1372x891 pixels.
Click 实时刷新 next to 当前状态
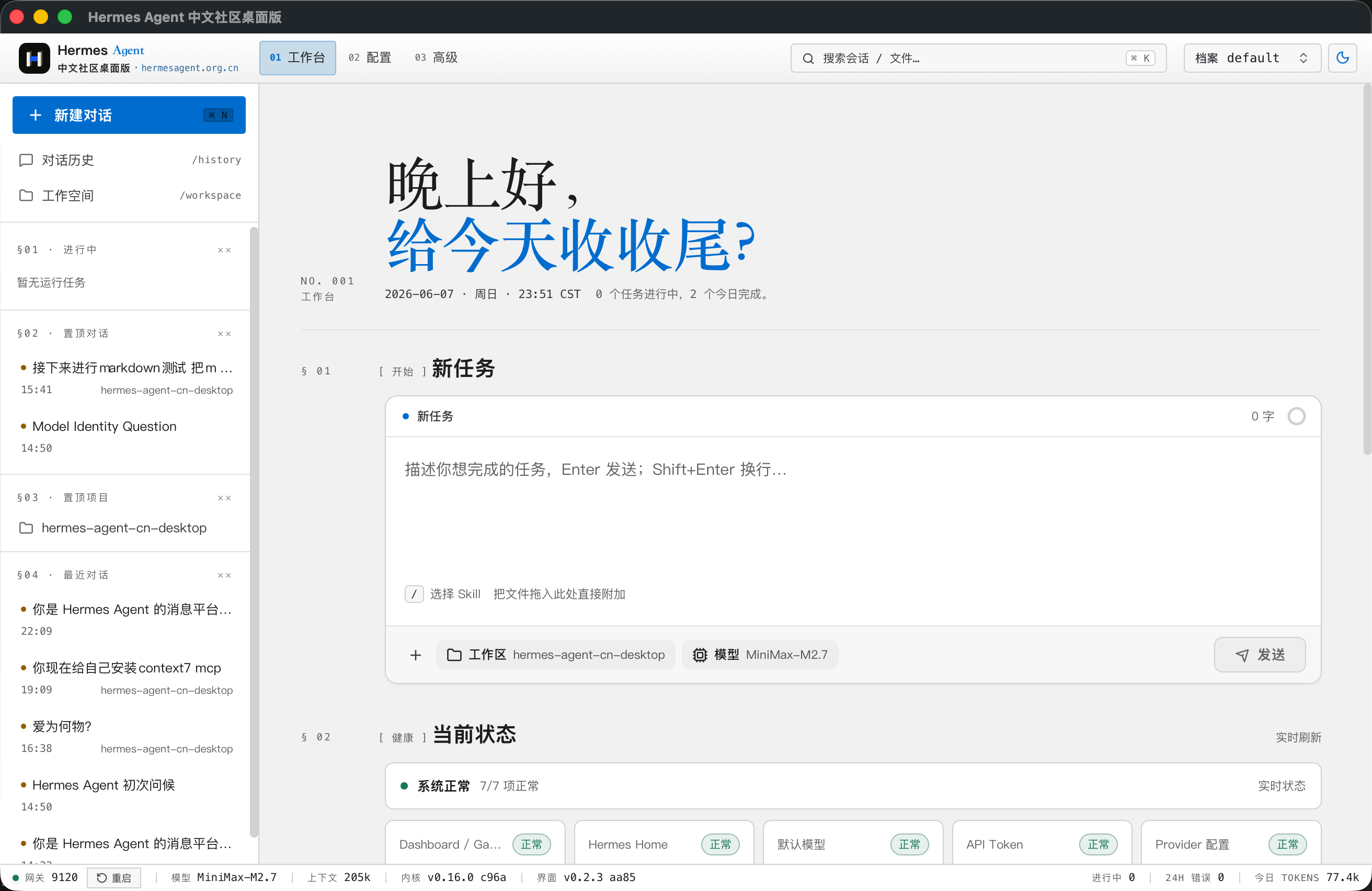click(1298, 737)
